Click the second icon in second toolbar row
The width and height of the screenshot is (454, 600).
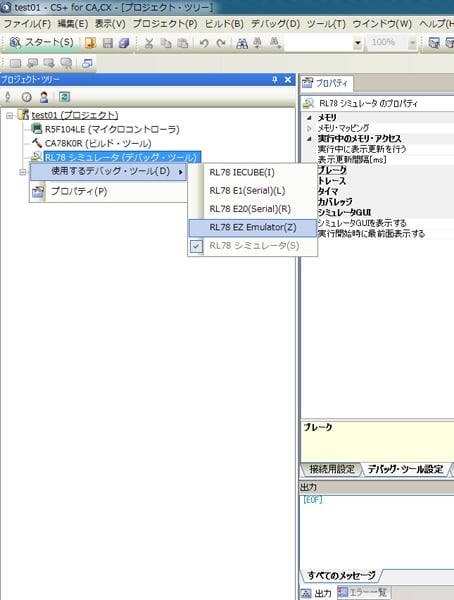coord(33,63)
